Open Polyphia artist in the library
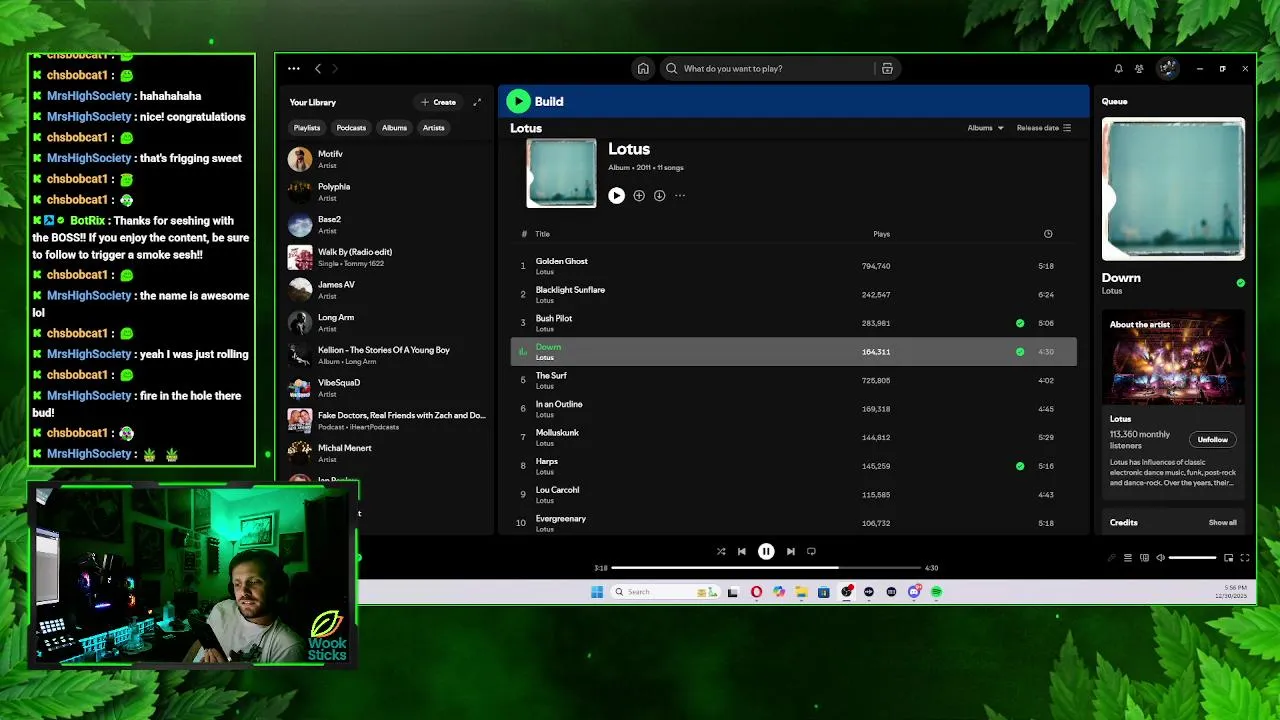Viewport: 1280px width, 720px height. [x=386, y=192]
